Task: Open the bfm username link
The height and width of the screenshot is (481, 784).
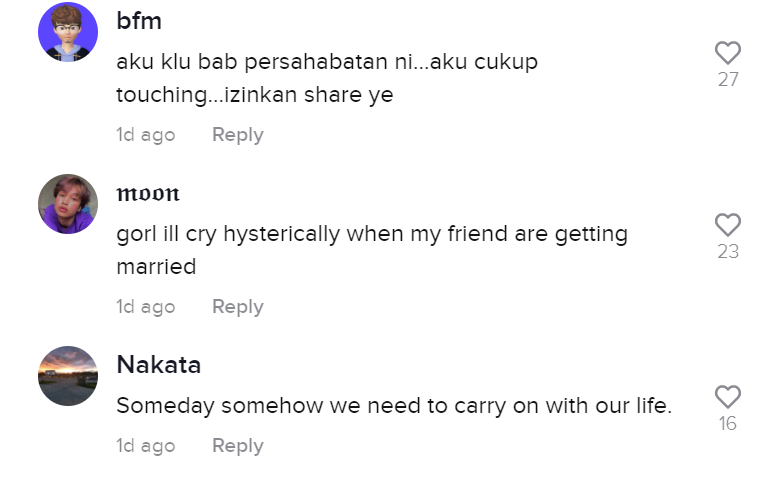Action: (139, 21)
